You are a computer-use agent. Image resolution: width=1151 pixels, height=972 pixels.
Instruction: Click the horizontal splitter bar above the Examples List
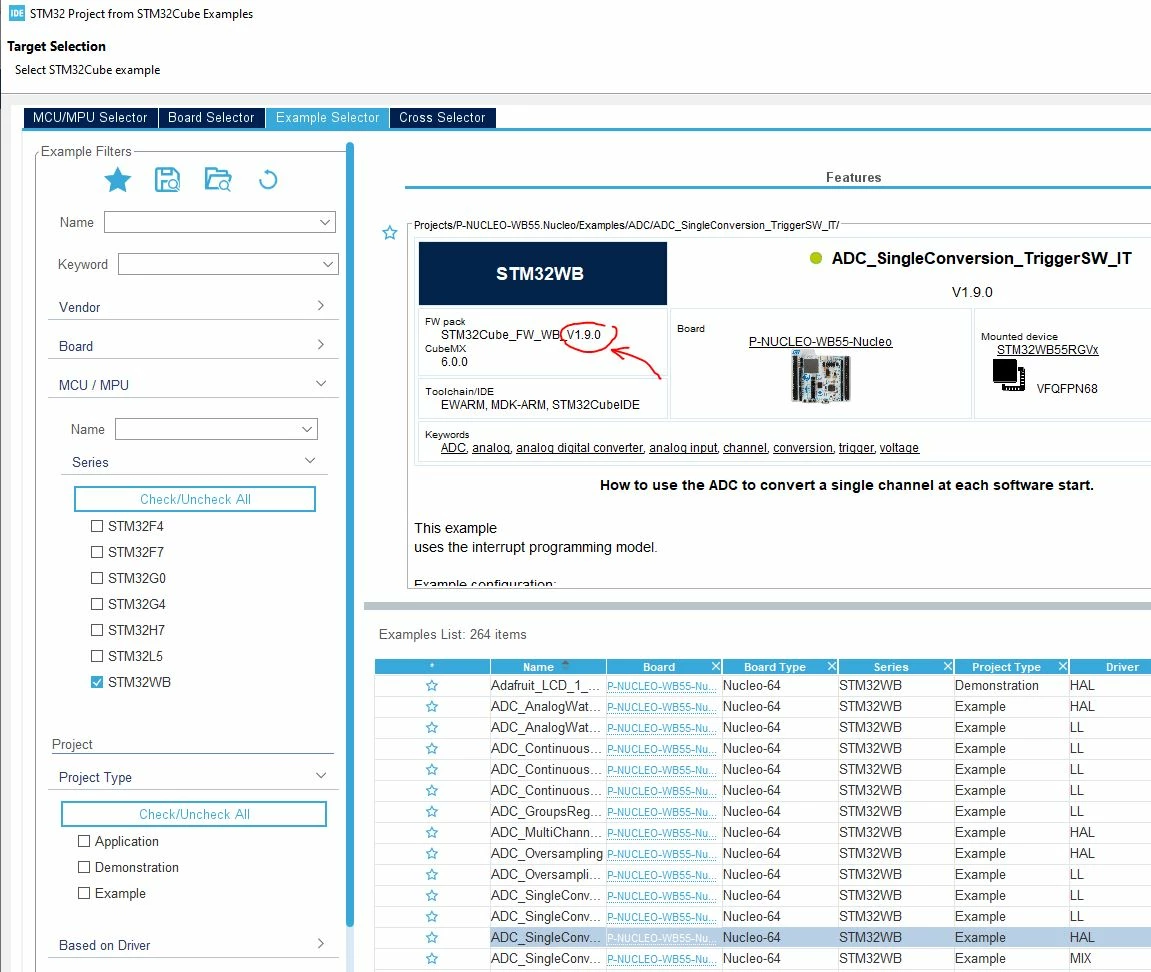(x=758, y=606)
